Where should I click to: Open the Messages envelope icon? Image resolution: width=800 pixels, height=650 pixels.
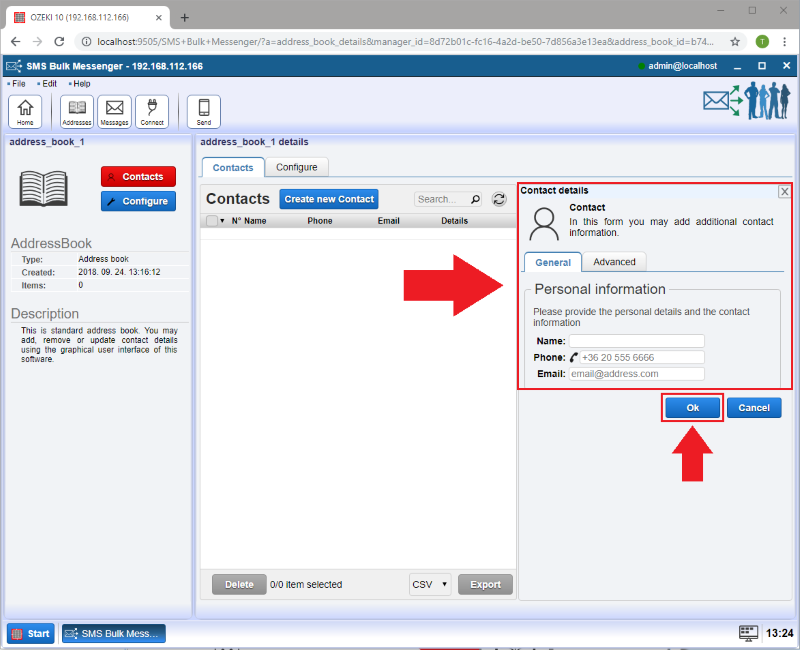[115, 111]
